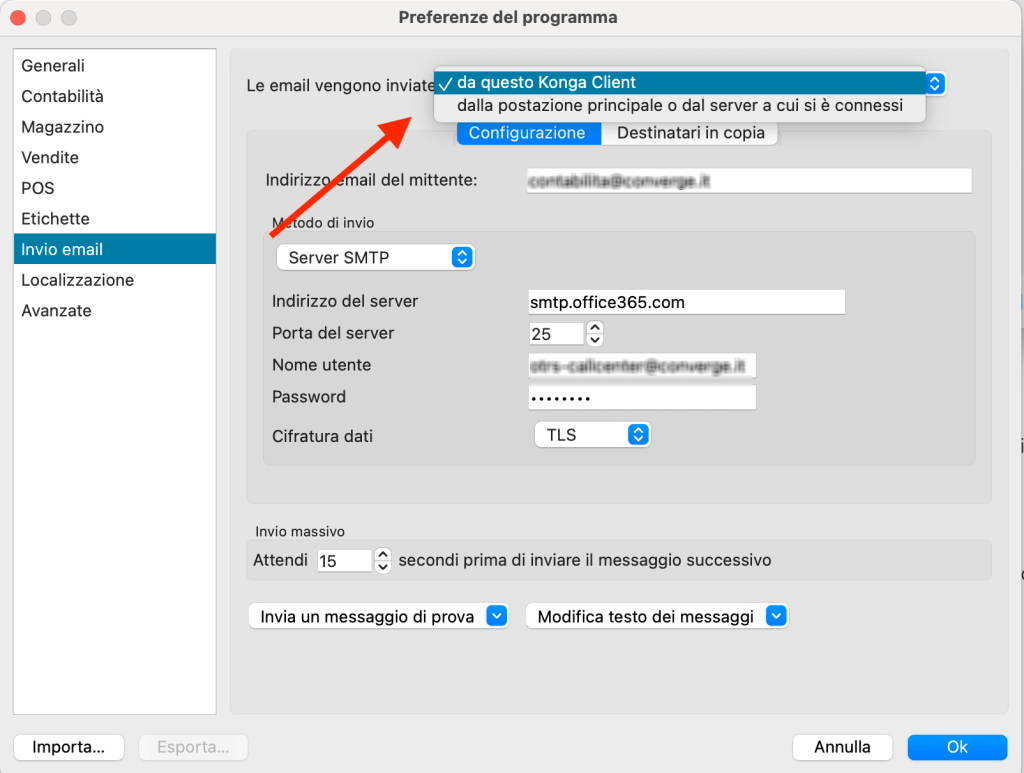Select Magazzino in the sidebar
The width and height of the screenshot is (1024, 773).
[x=63, y=127]
